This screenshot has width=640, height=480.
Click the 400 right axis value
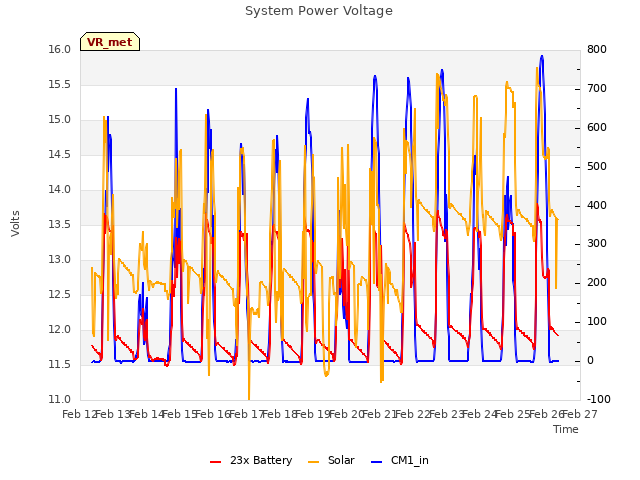(597, 205)
